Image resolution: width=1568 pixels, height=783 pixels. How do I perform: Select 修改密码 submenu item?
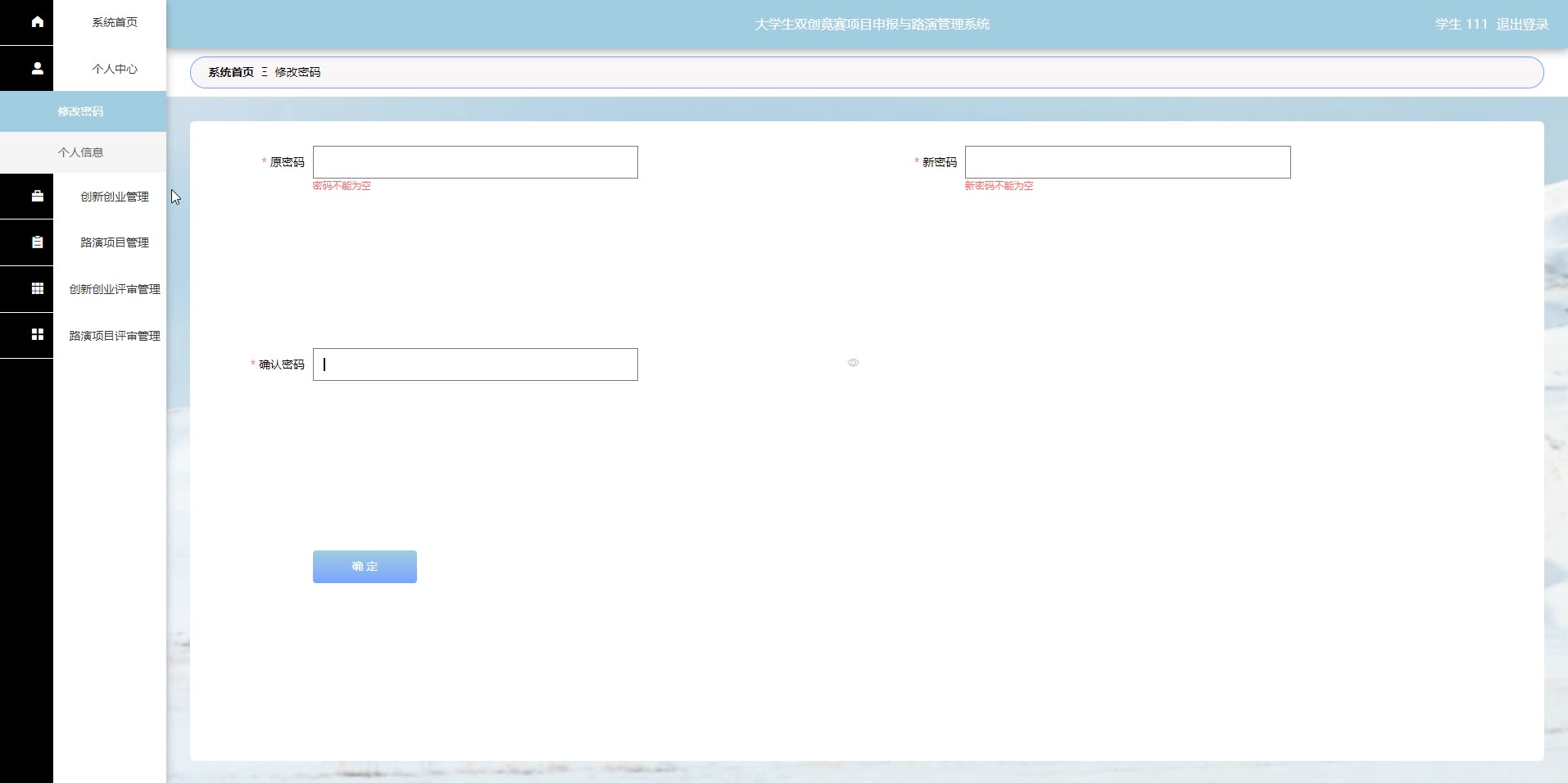coord(83,111)
